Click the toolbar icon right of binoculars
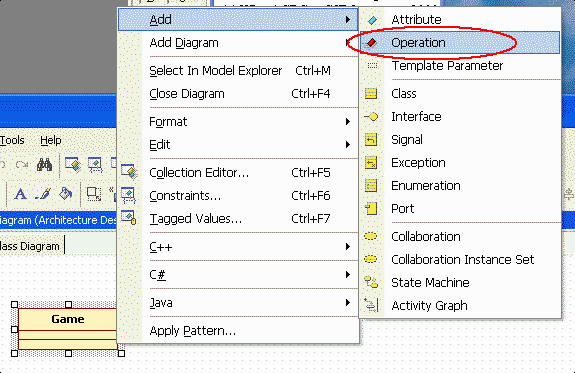 coord(73,165)
